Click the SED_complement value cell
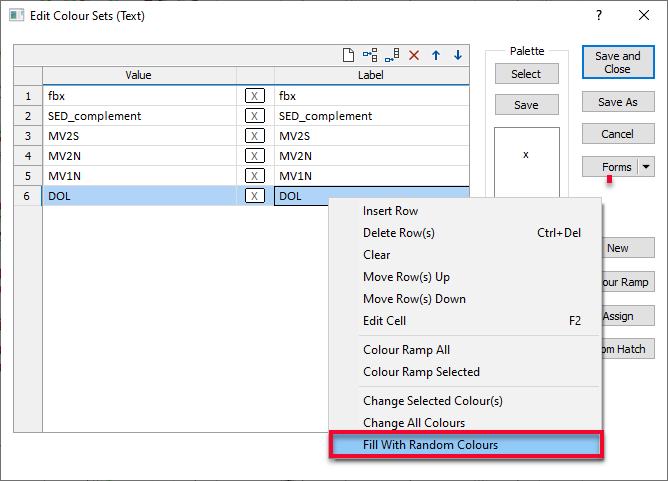 138,116
